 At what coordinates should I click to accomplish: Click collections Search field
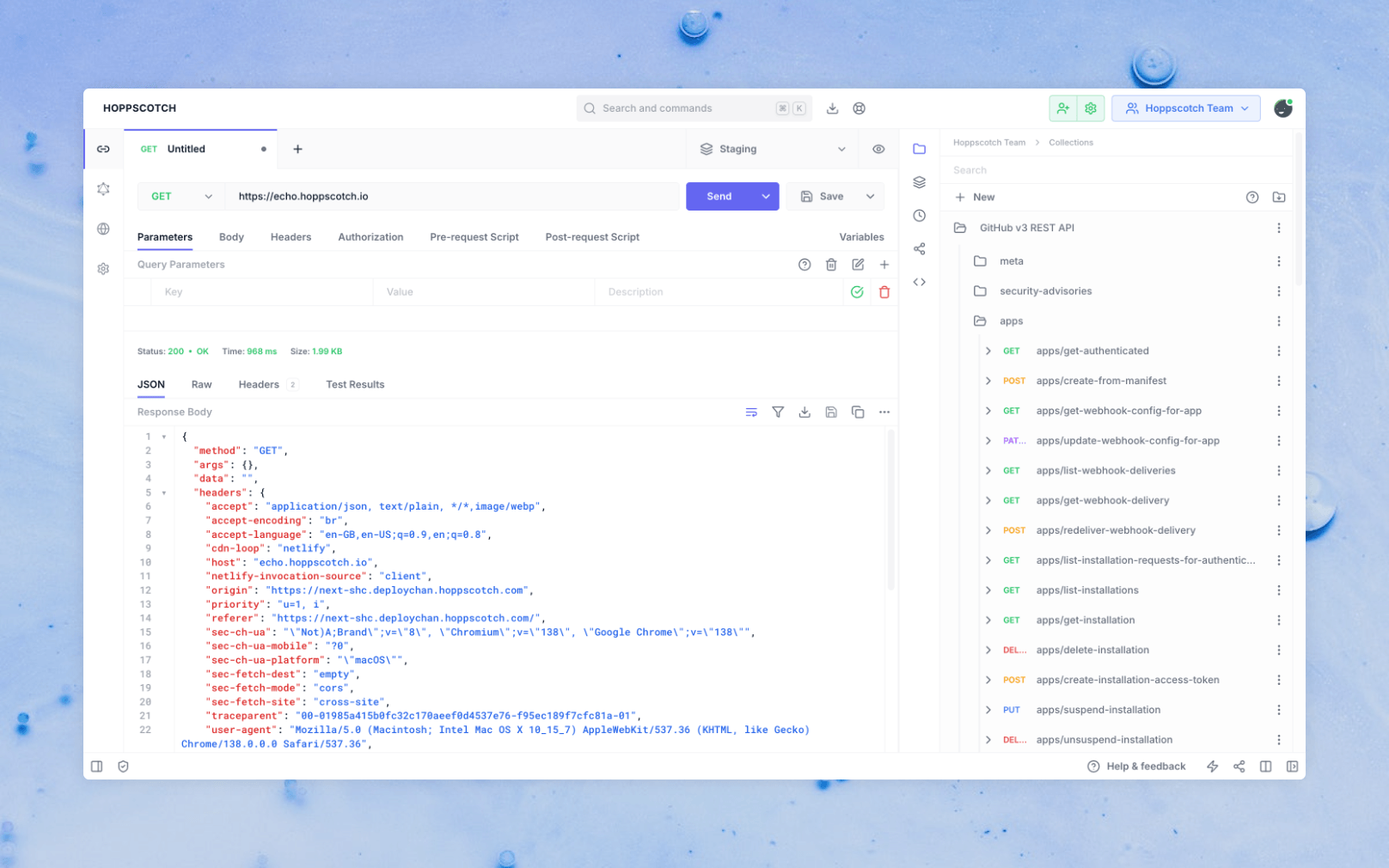coord(1117,170)
